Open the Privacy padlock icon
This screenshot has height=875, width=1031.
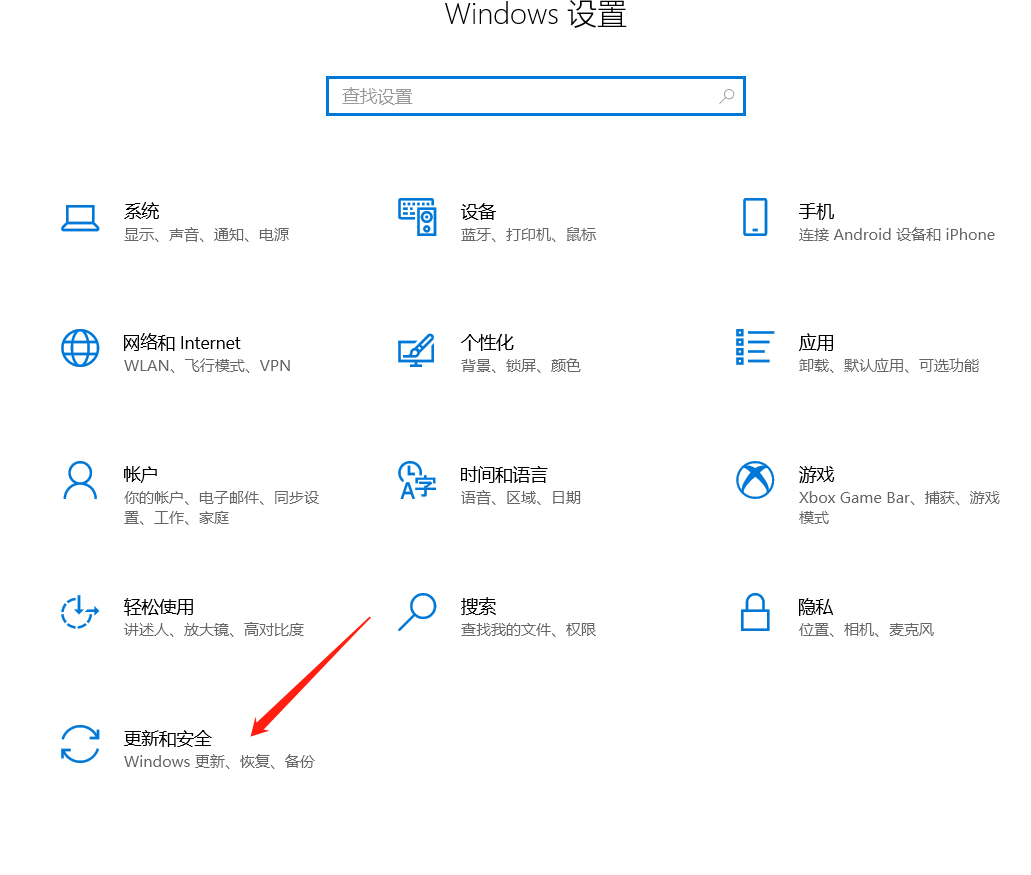(x=755, y=612)
